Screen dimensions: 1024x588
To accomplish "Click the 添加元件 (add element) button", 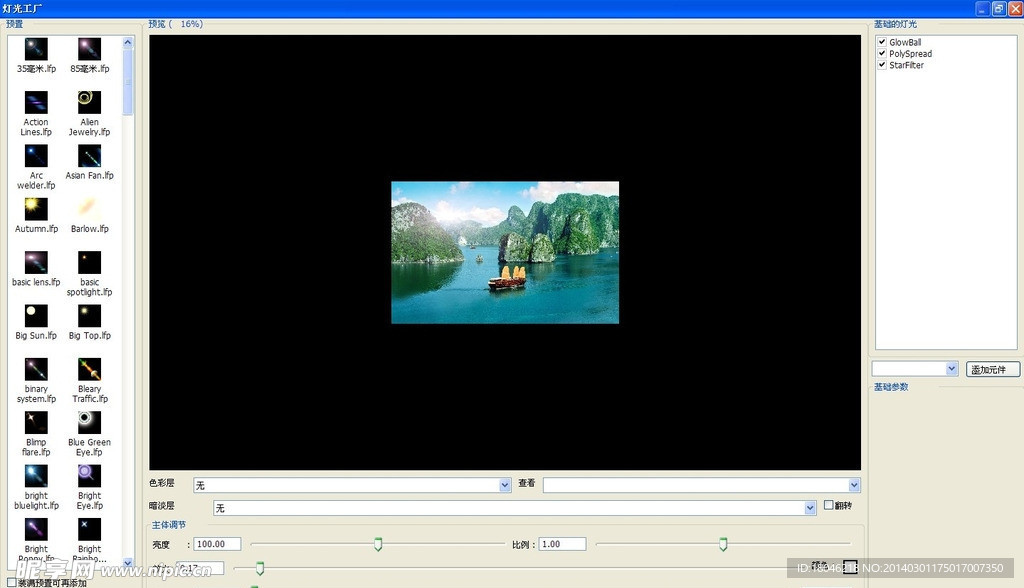I will coord(993,370).
